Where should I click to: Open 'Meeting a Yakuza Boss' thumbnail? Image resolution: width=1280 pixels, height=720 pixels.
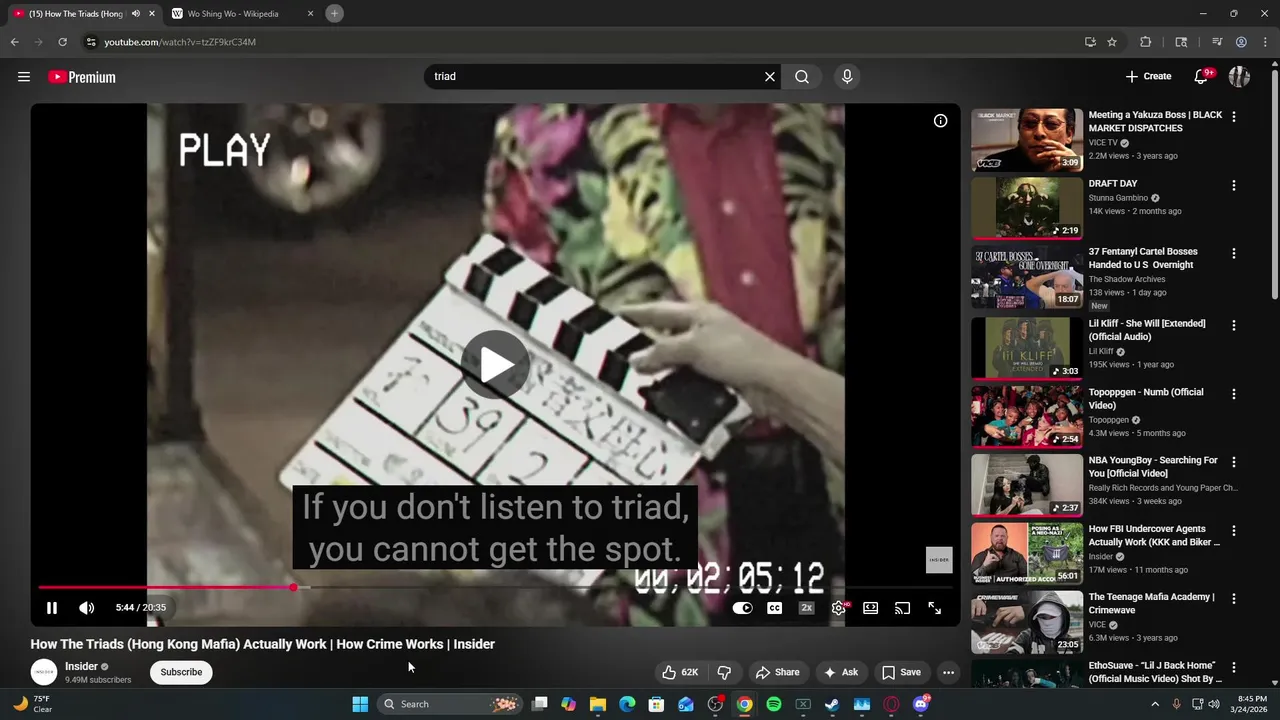(1027, 139)
